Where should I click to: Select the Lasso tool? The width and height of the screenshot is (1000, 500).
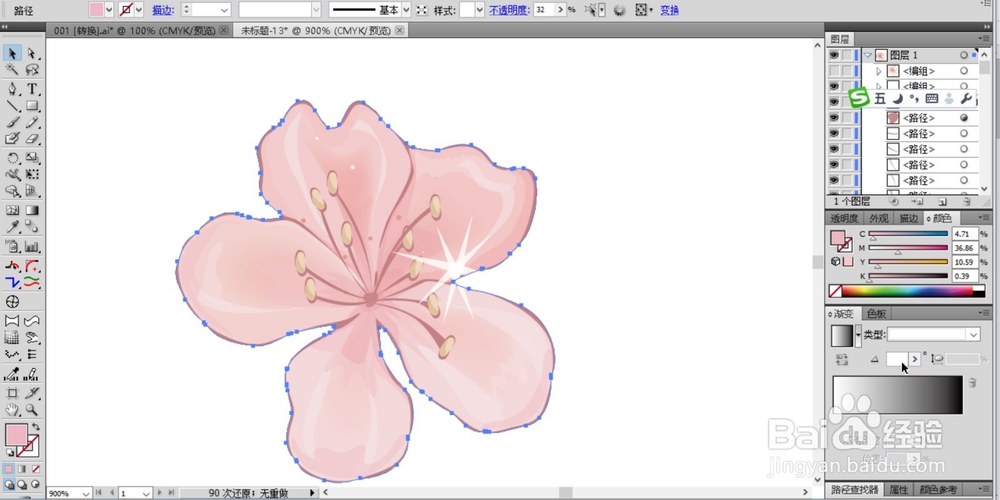(x=32, y=70)
